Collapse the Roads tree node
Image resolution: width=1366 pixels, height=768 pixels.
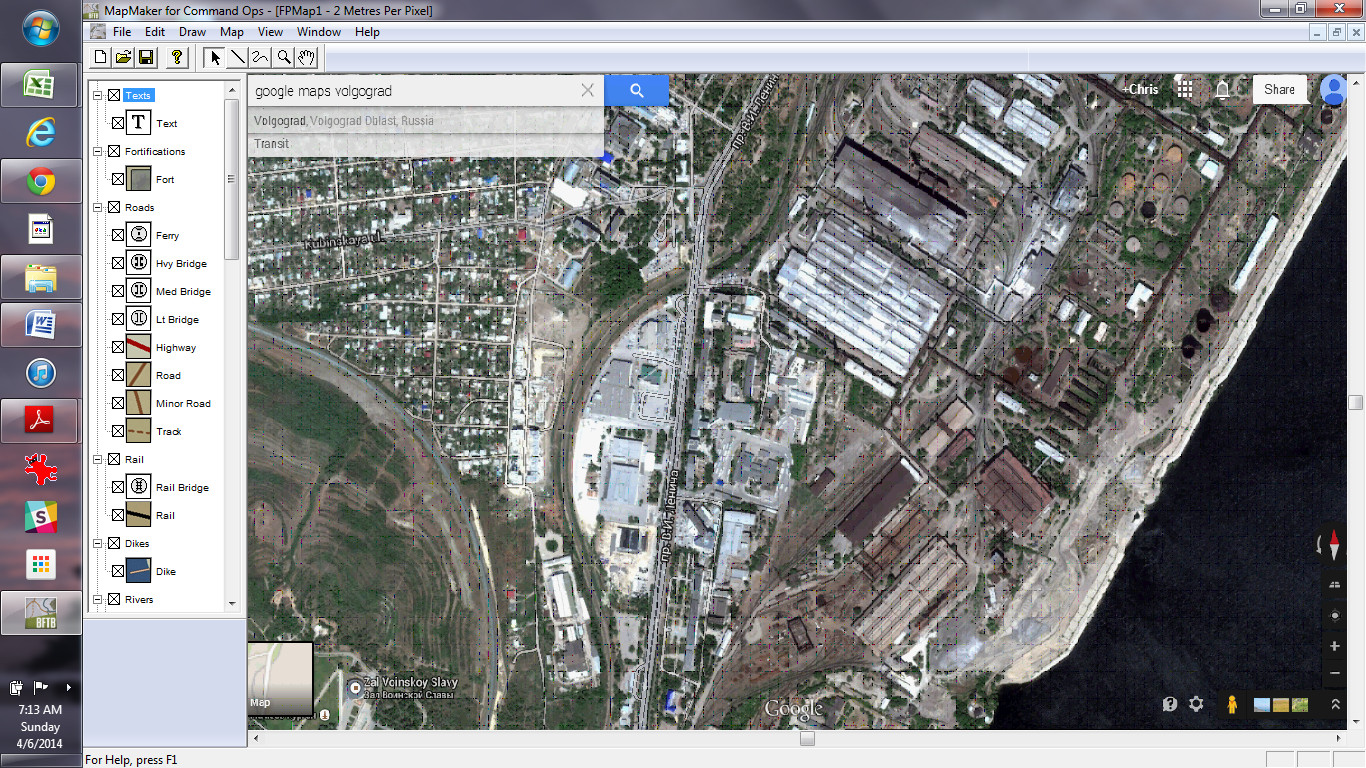[98, 208]
